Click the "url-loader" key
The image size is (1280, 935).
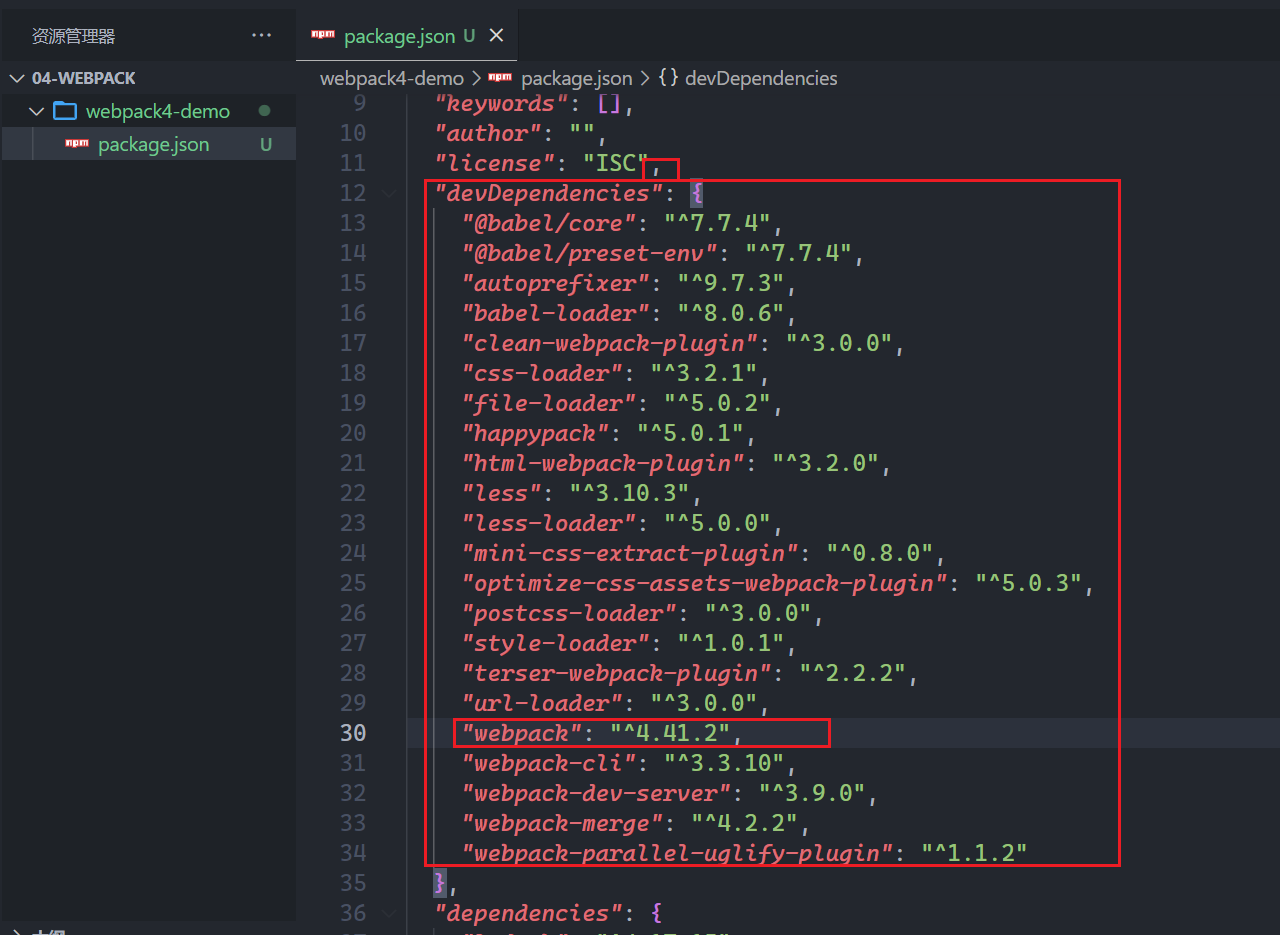pos(542,703)
